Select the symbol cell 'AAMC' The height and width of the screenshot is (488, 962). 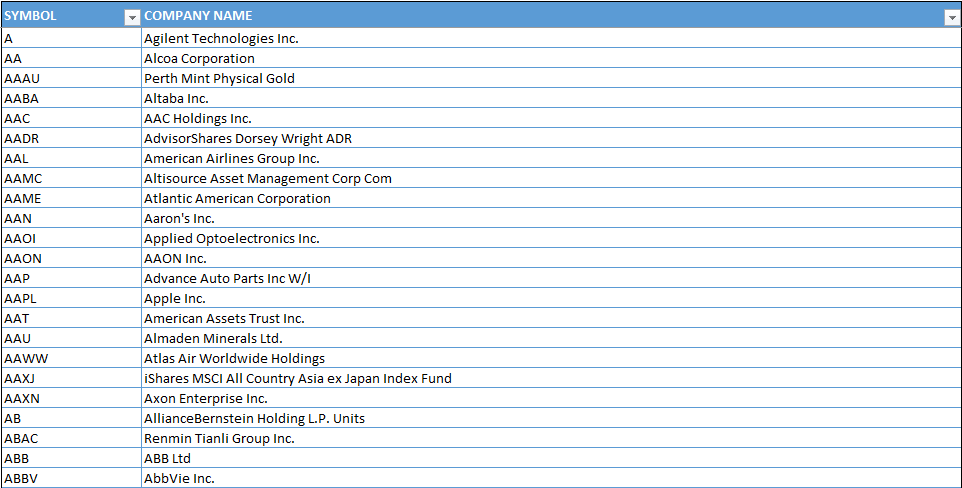point(71,179)
